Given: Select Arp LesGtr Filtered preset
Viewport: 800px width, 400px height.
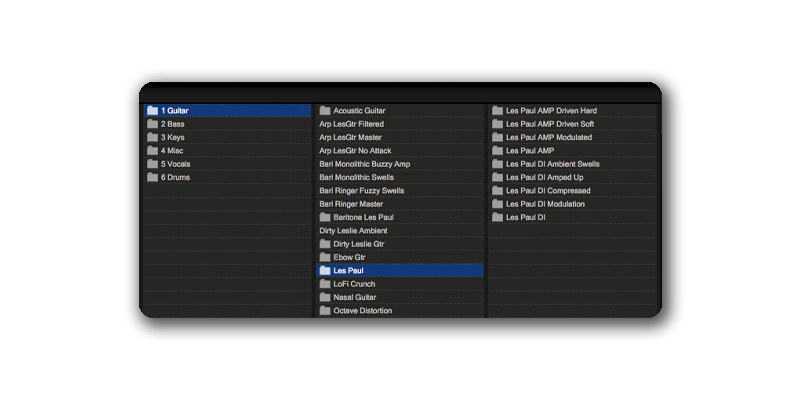Looking at the screenshot, I should pos(351,124).
